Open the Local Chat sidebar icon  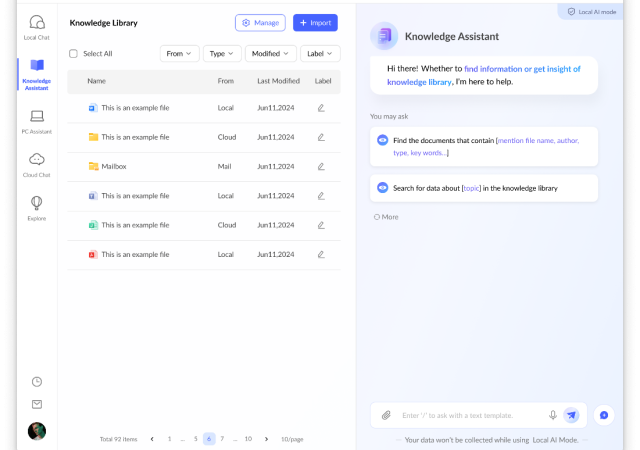(x=37, y=26)
